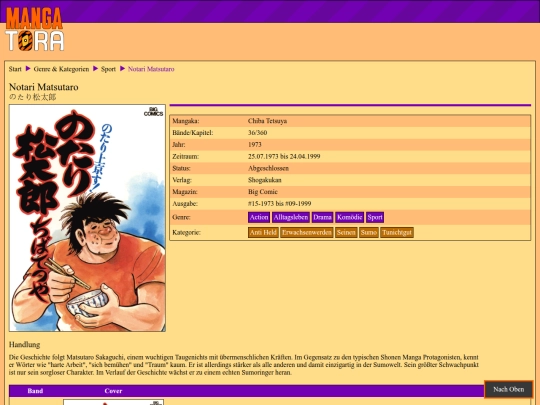Click the Ausgabe: row label
The width and height of the screenshot is (540, 405).
(x=185, y=204)
